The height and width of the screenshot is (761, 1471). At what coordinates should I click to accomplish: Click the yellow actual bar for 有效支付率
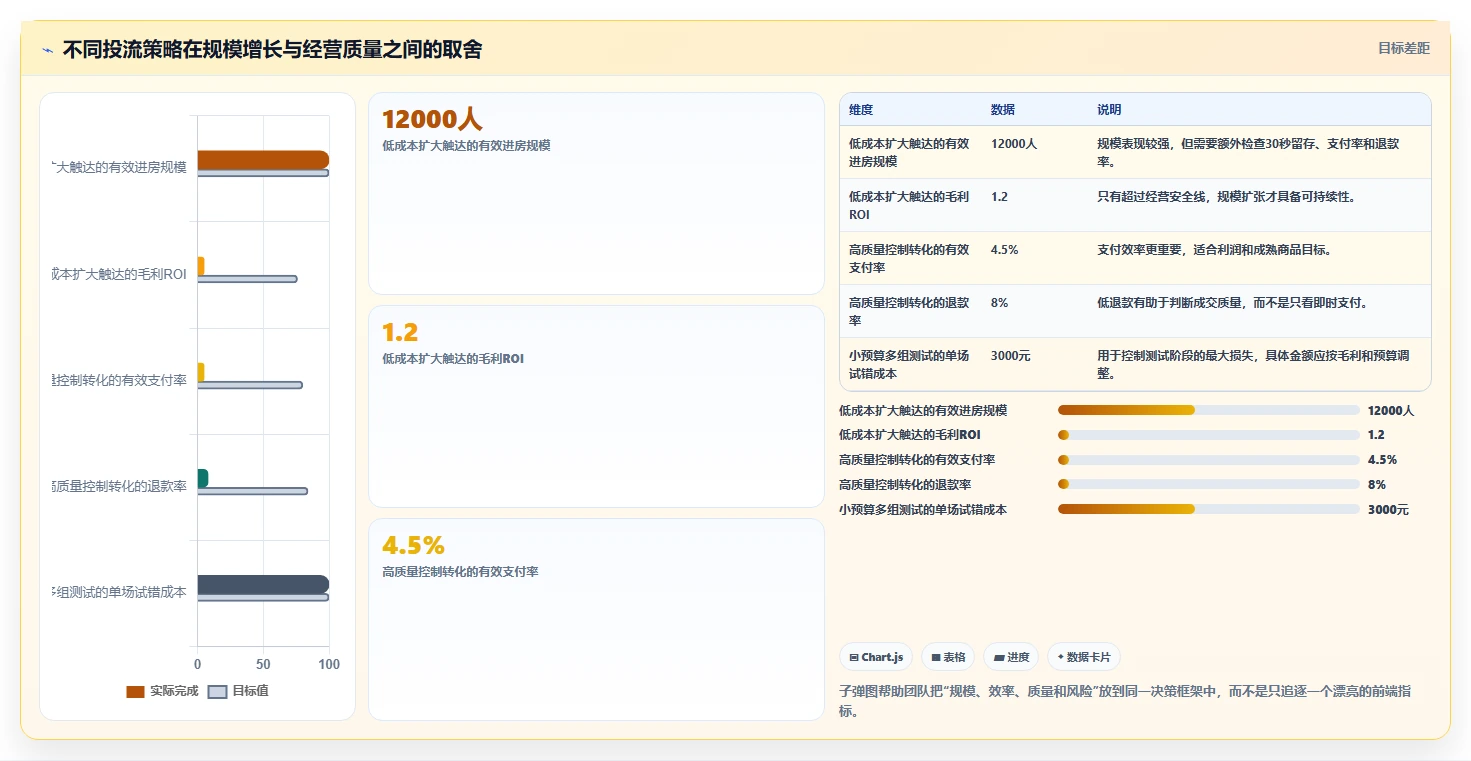pos(201,372)
